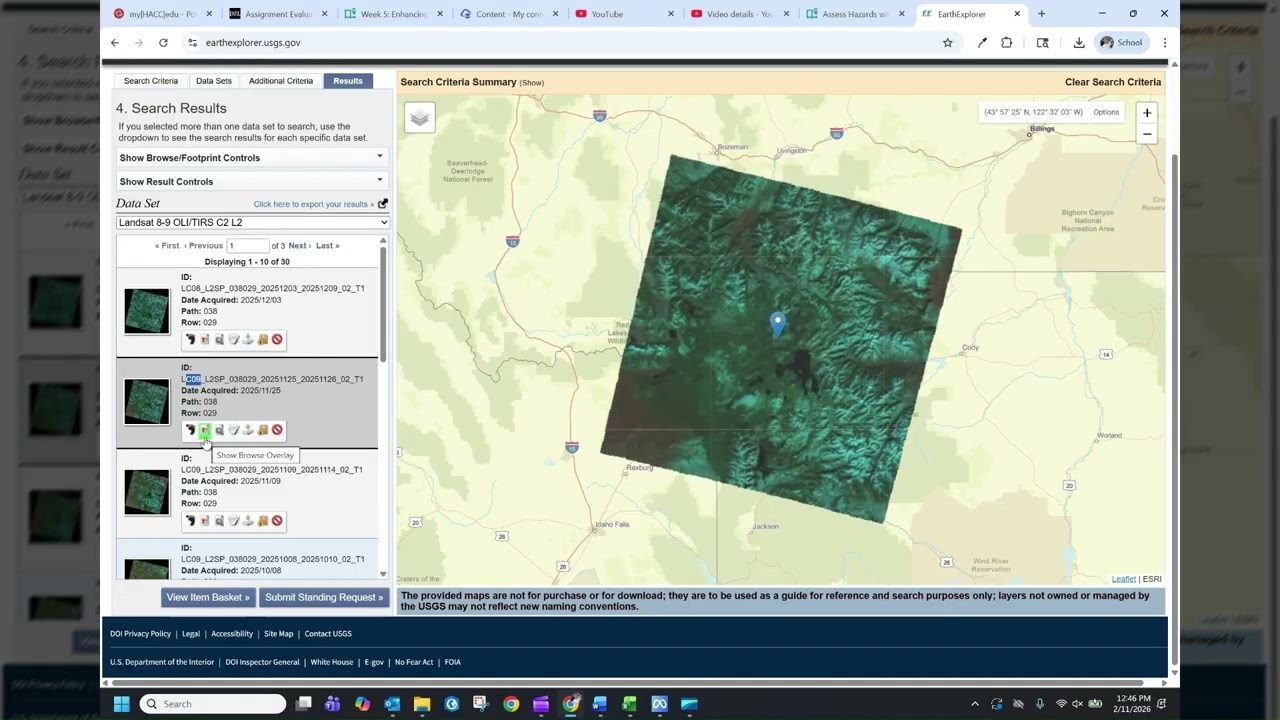Image resolution: width=1280 pixels, height=720 pixels.
Task: Show footprint for the 2025/11/25 scene
Action: pyautogui.click(x=190, y=430)
